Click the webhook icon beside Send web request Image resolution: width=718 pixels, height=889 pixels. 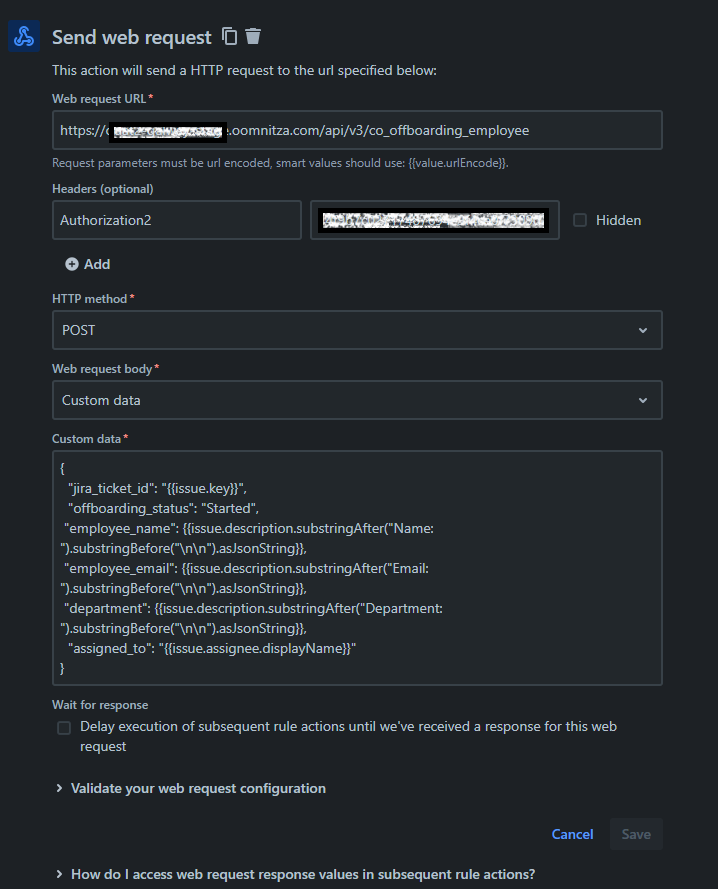pyautogui.click(x=23, y=37)
